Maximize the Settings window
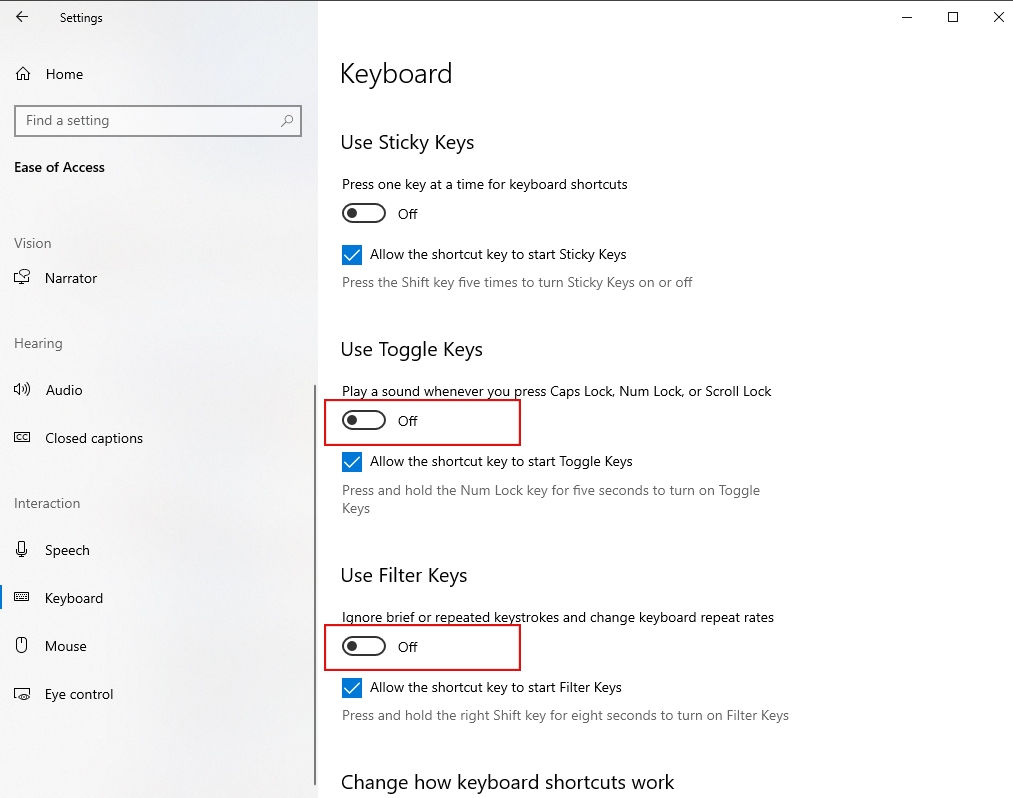The image size is (1013, 798). click(x=953, y=17)
